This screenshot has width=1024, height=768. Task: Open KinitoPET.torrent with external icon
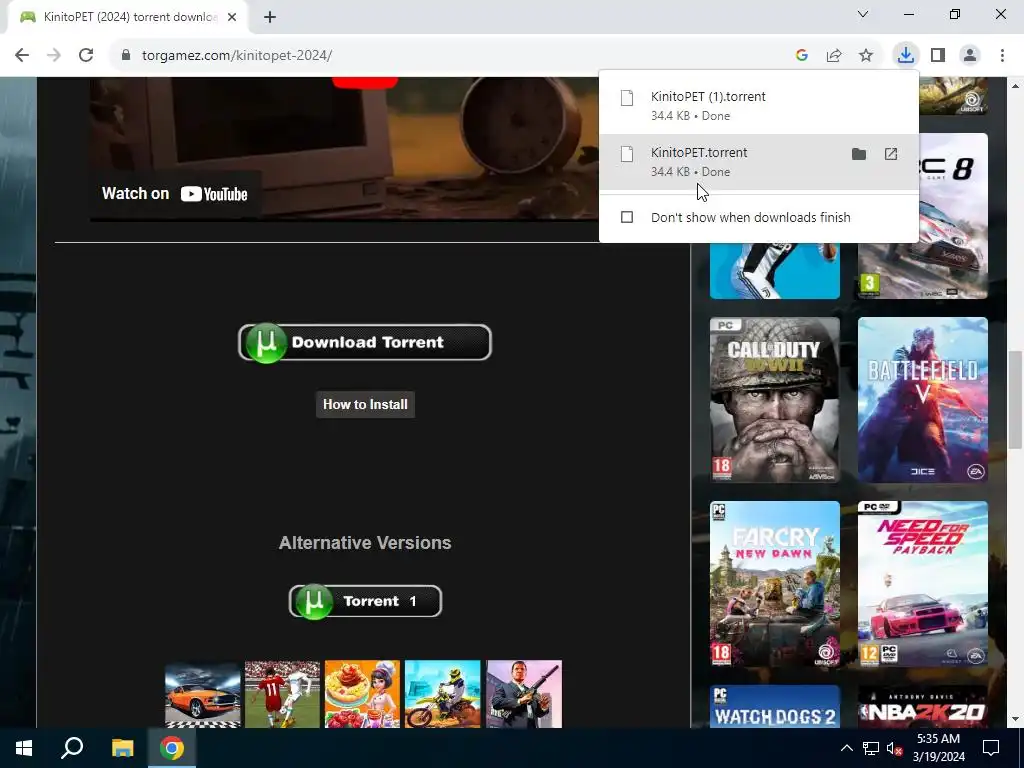891,154
